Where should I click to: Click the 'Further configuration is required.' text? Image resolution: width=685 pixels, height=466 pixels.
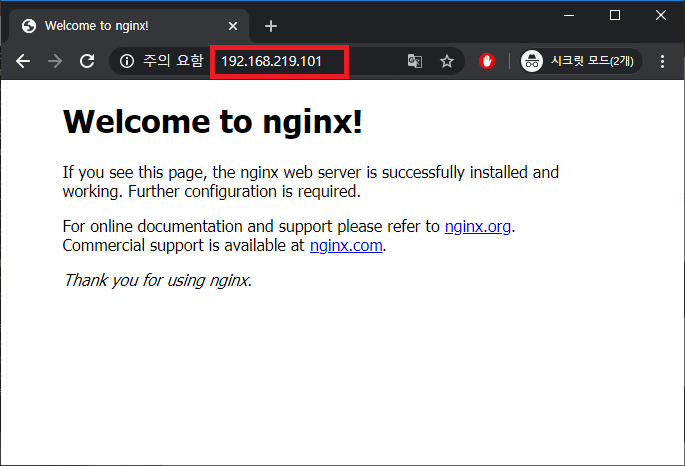[244, 192]
